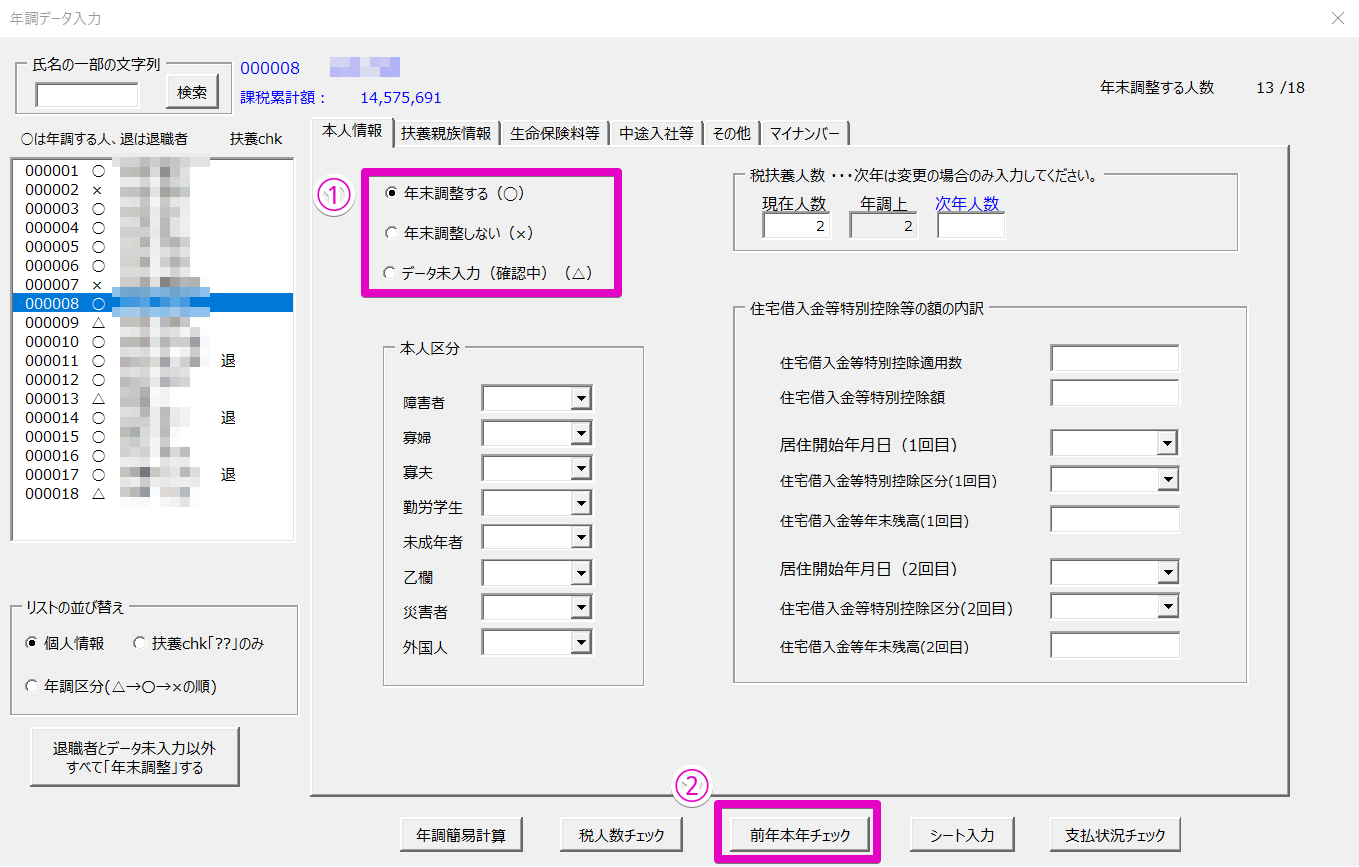This screenshot has width=1359, height=867.
Task: Select employee 000016 in list
Action: point(153,456)
